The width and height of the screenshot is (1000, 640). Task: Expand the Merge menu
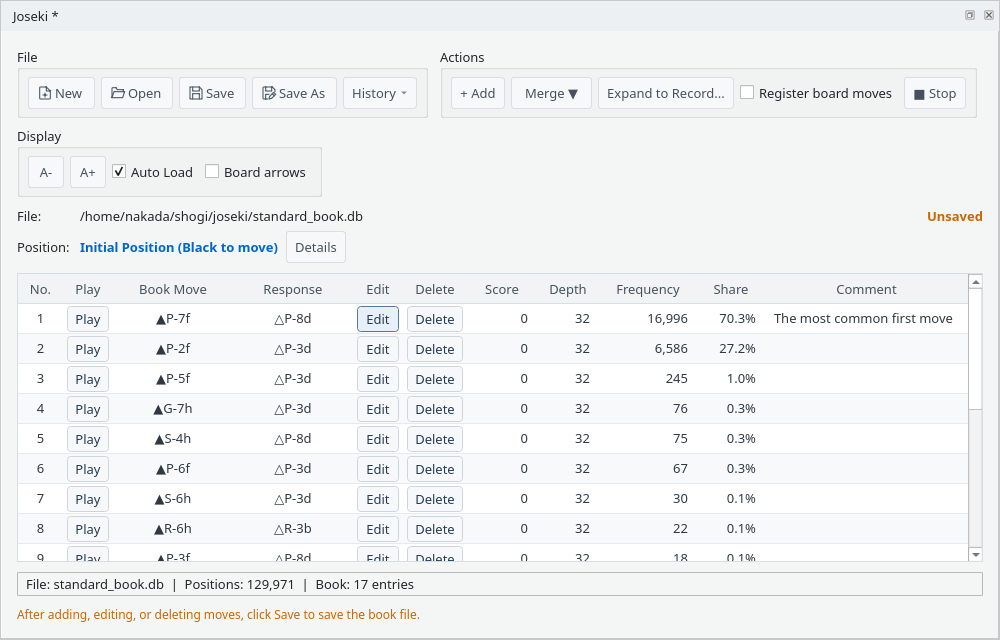tap(551, 93)
